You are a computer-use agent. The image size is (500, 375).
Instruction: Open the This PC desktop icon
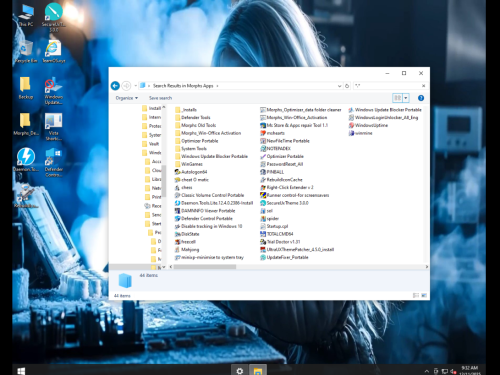[26, 15]
